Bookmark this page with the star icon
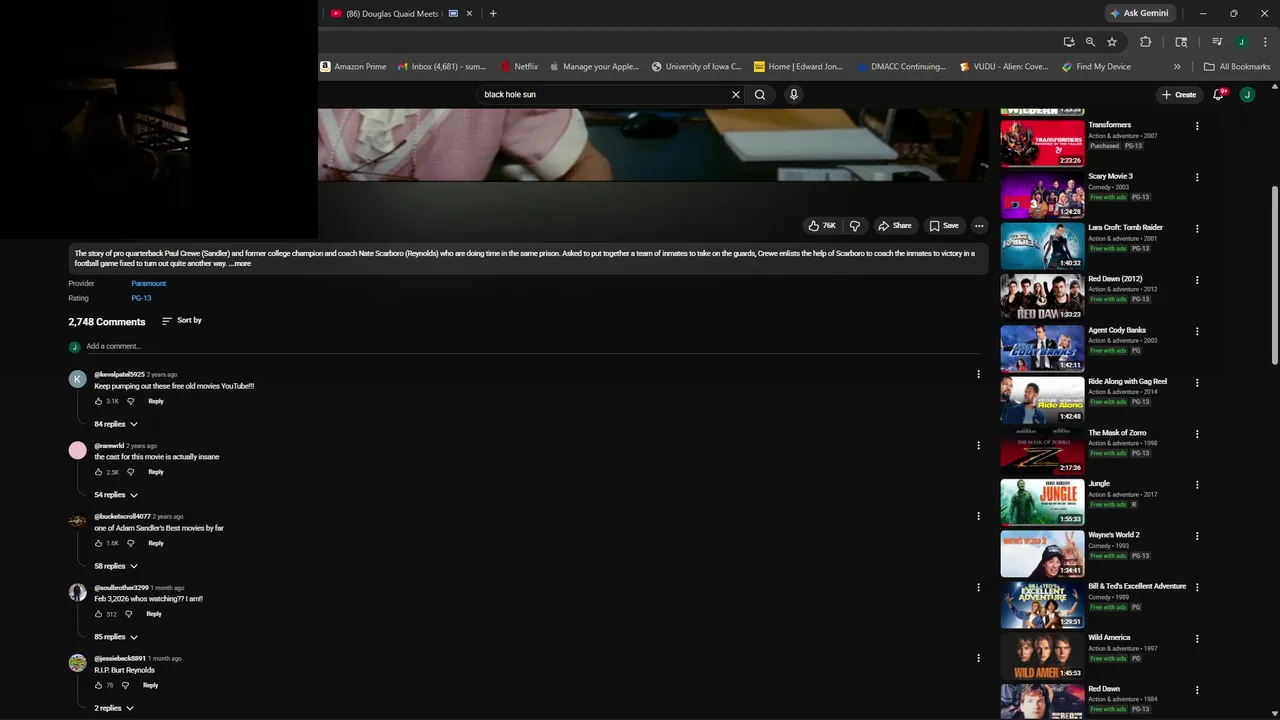Screen dimensions: 1280x720 [x=1112, y=42]
